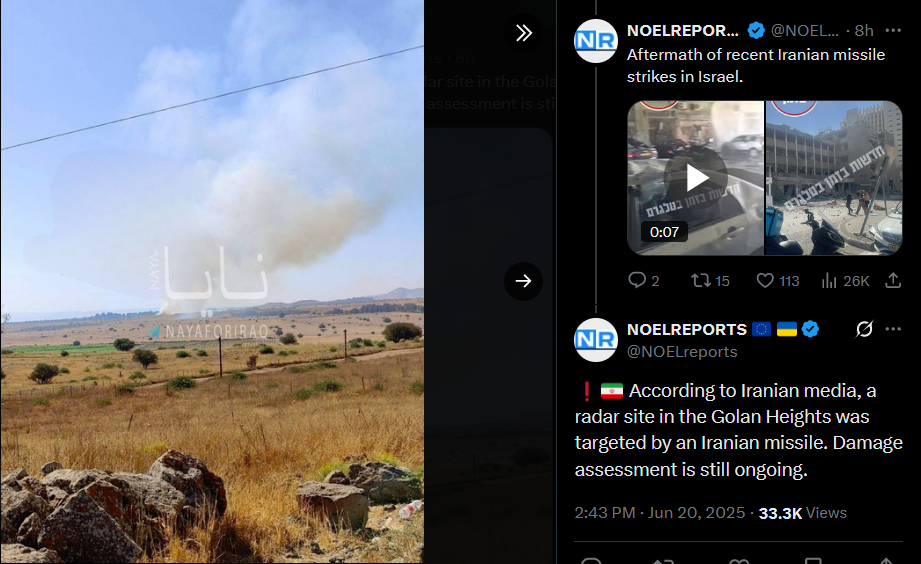Visit the @NOELreports handle link
921x564 pixels.
(x=682, y=351)
